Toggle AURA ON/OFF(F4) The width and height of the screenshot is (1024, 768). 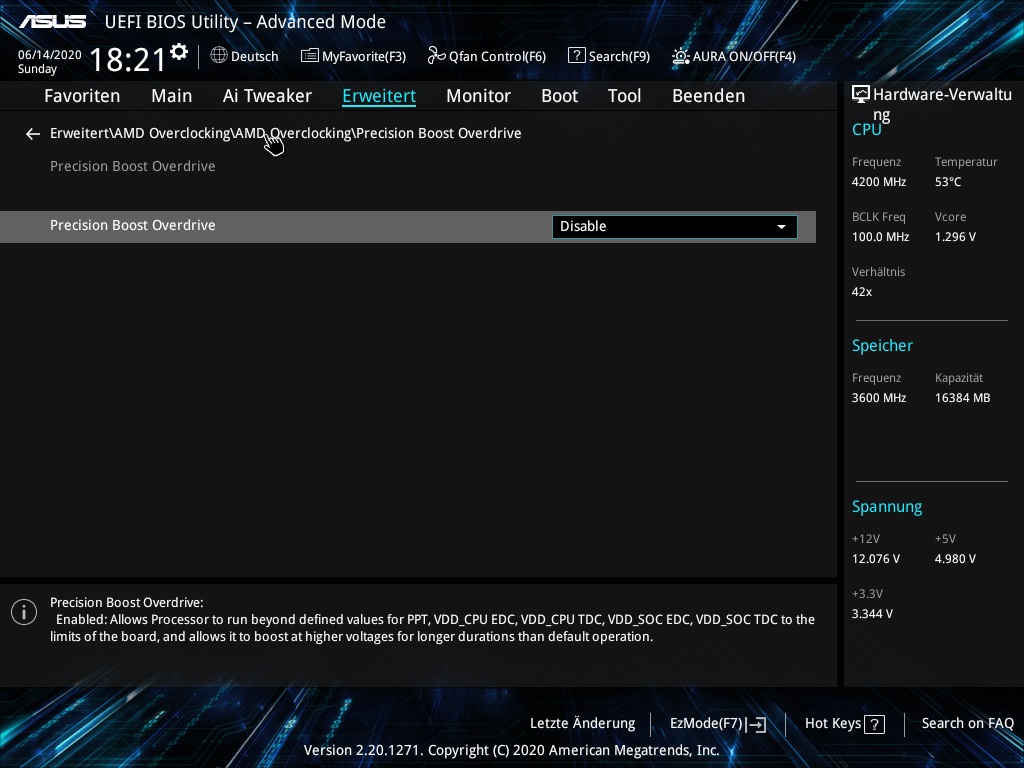[734, 56]
